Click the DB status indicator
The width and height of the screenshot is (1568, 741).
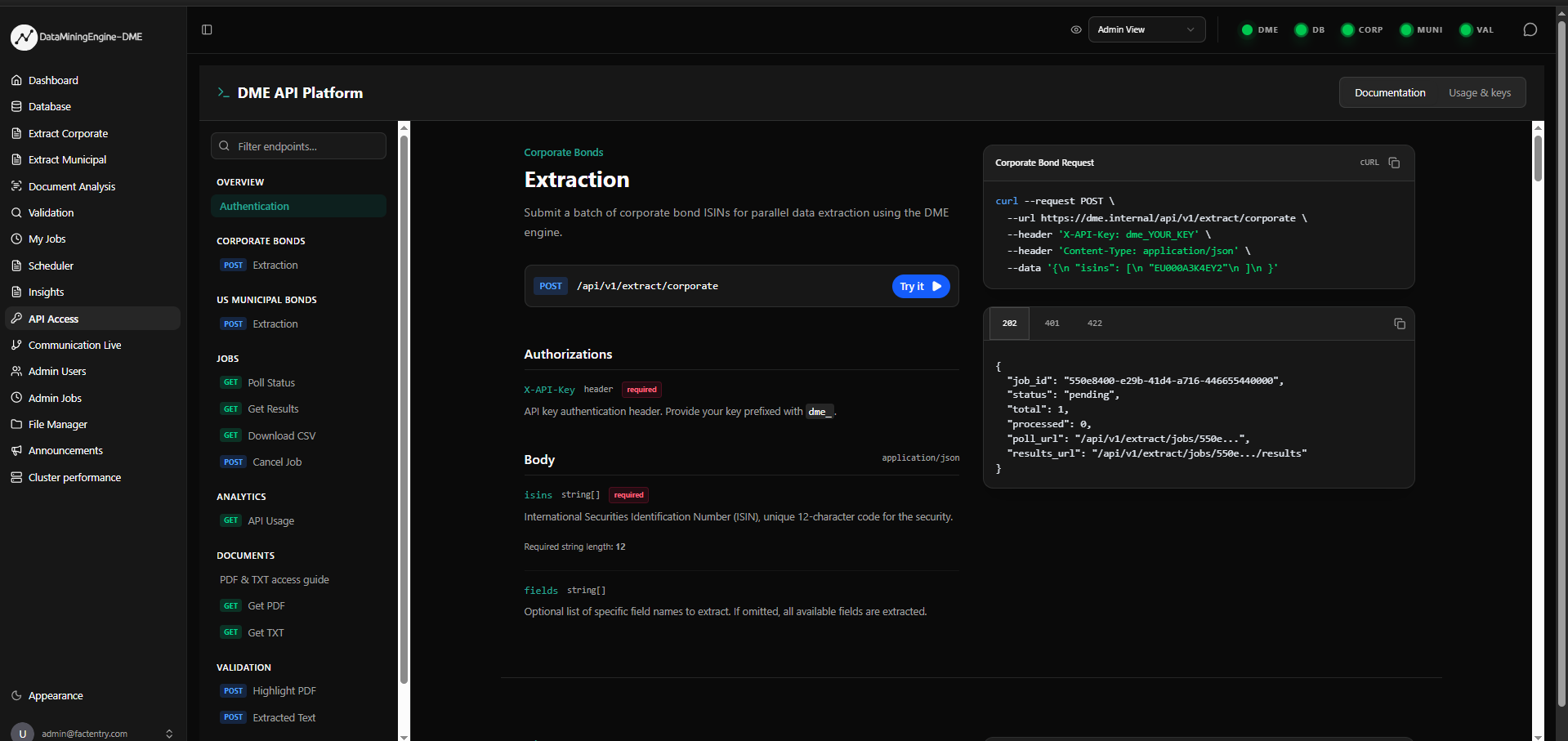tap(1310, 29)
